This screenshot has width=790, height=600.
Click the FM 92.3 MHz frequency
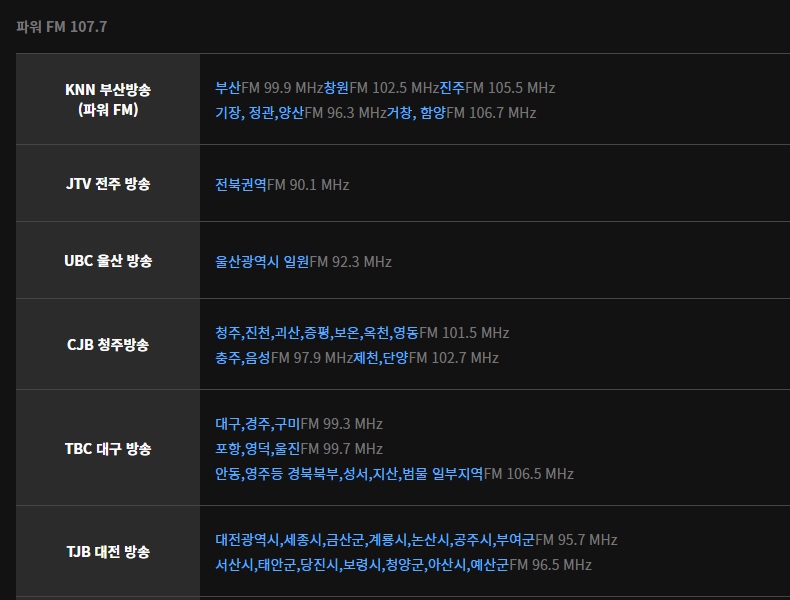pyautogui.click(x=351, y=262)
